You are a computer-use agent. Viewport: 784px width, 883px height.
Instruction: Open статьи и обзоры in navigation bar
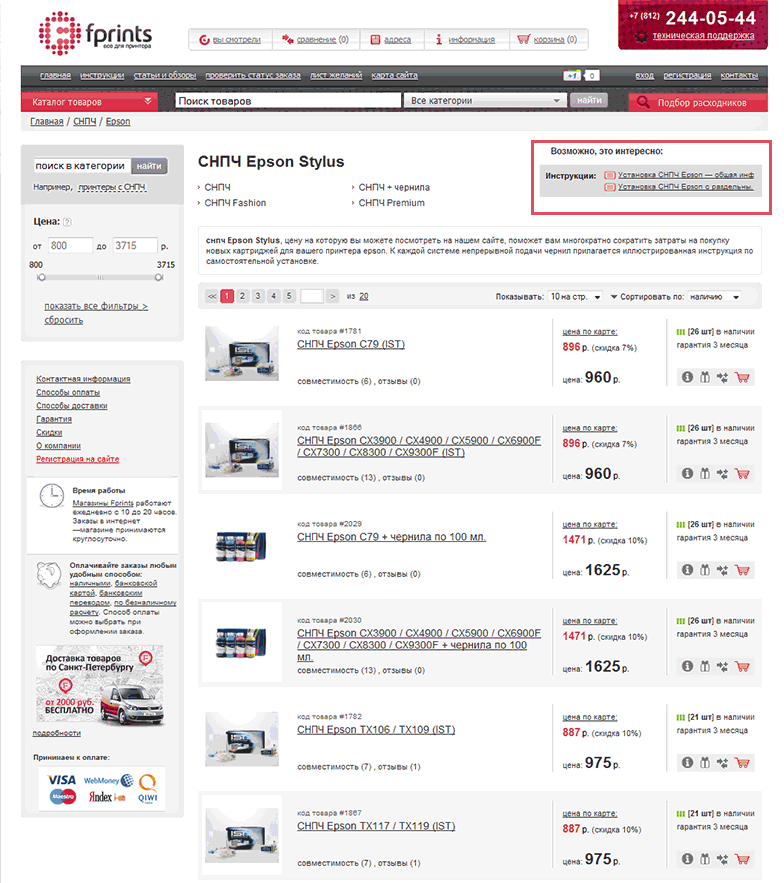click(165, 75)
